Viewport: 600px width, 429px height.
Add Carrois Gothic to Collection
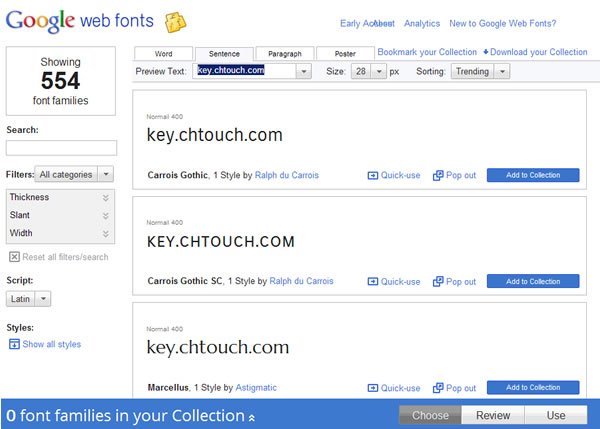pyautogui.click(x=532, y=175)
